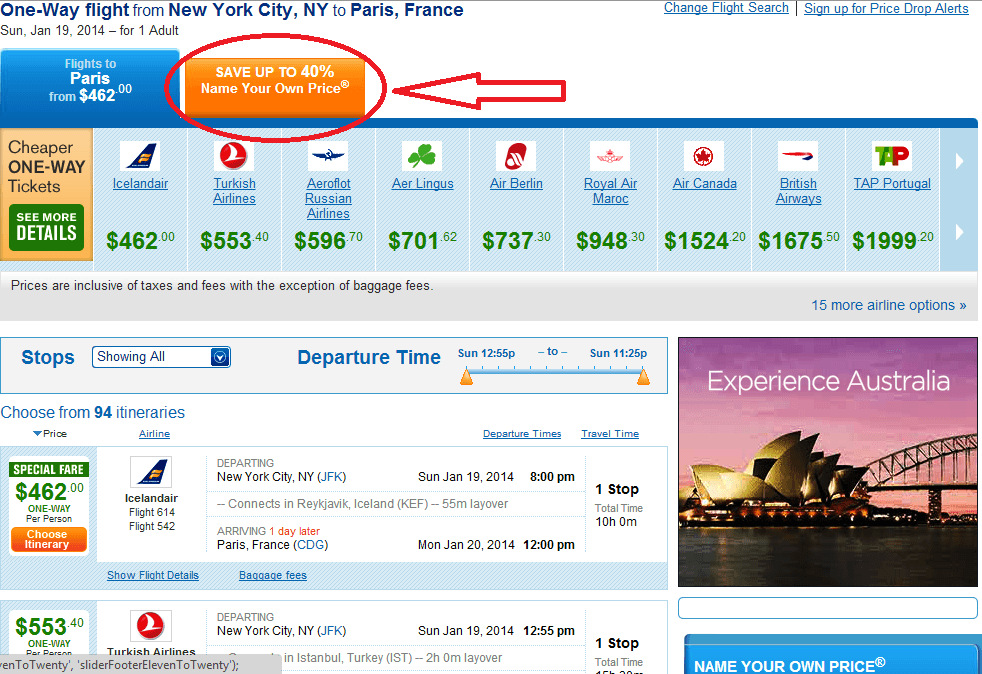Image resolution: width=982 pixels, height=674 pixels.
Task: Click the Aeroflot Russian Airlines logo
Action: [327, 157]
